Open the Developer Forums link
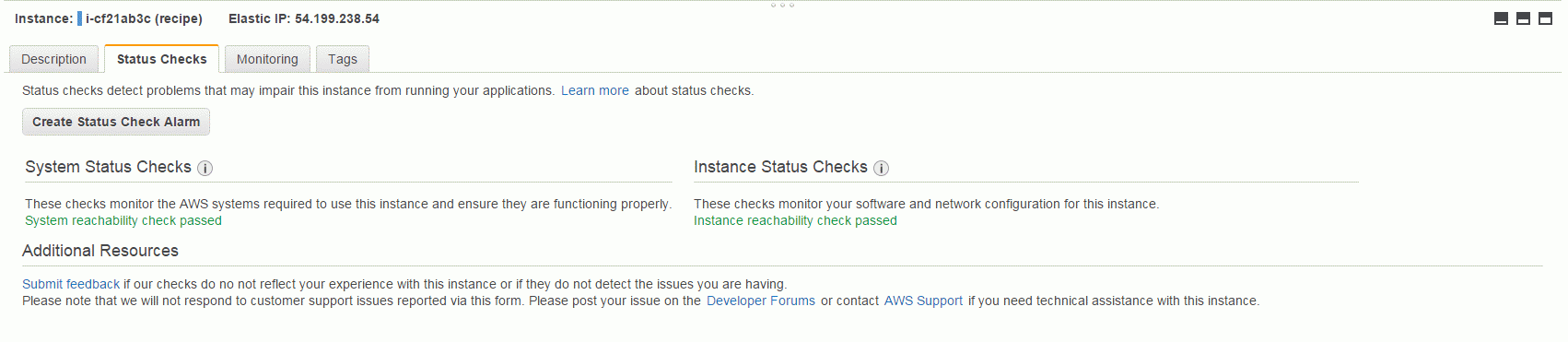Viewport: 1568px width, 342px height. 761,301
